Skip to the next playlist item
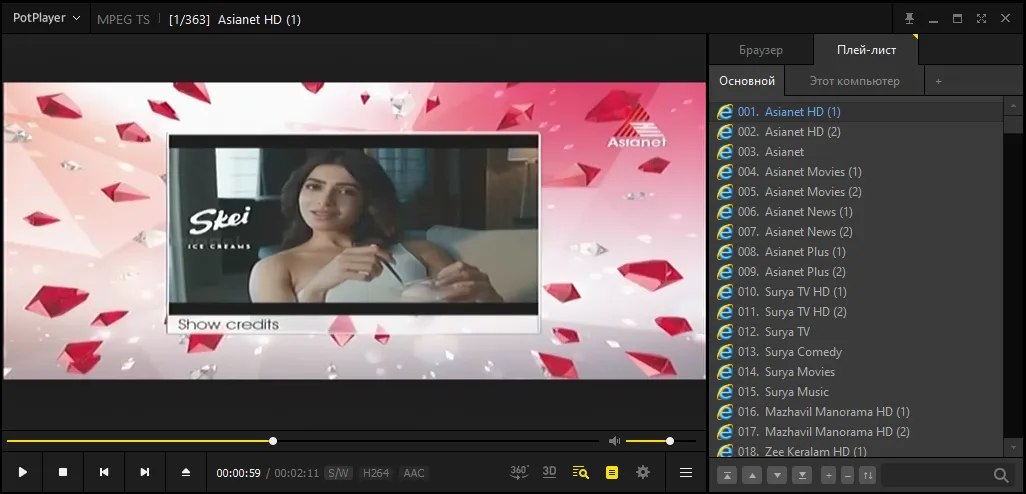This screenshot has width=1026, height=494. pos(145,472)
